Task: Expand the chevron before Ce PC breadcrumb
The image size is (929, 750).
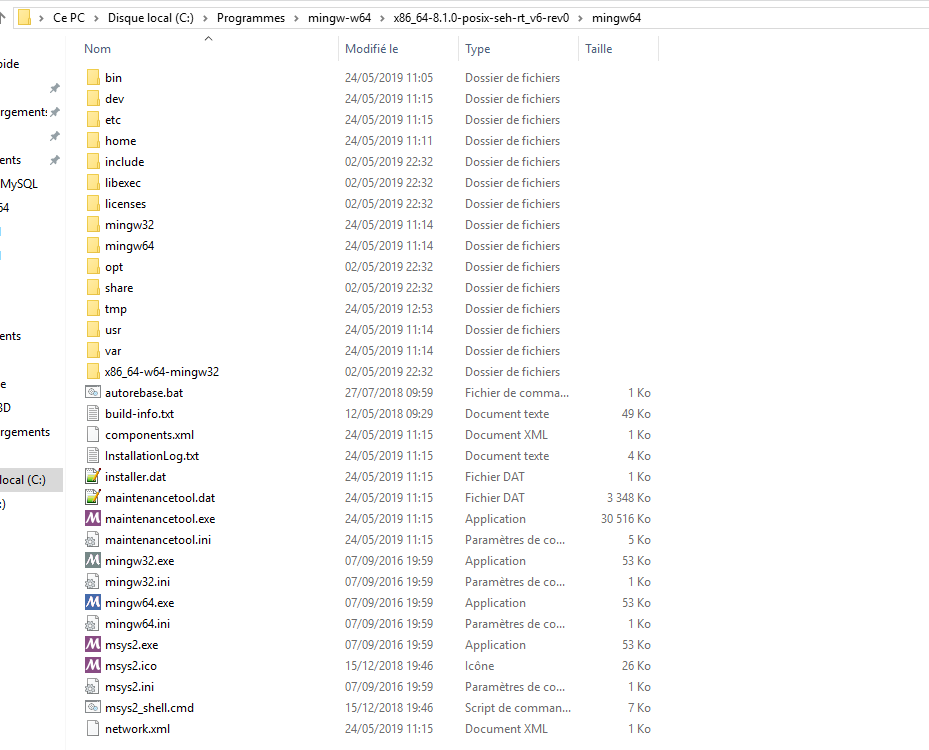Action: click(41, 18)
